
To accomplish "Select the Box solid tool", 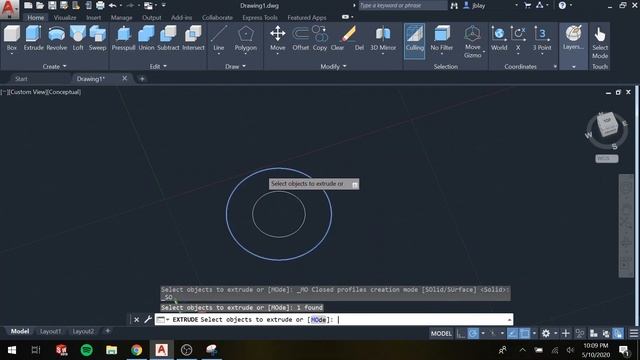I will pyautogui.click(x=11, y=38).
